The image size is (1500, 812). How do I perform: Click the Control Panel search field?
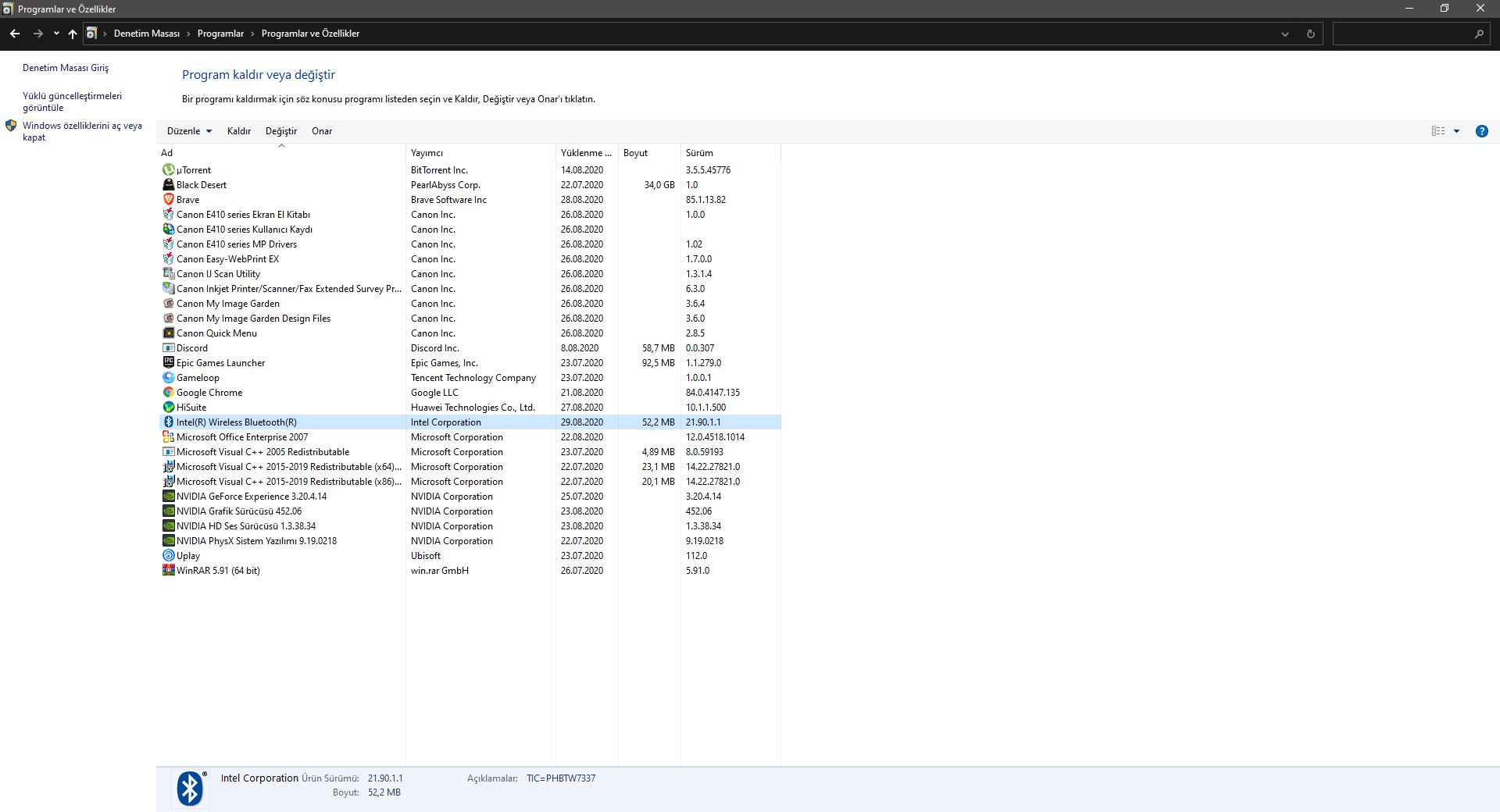[1410, 34]
